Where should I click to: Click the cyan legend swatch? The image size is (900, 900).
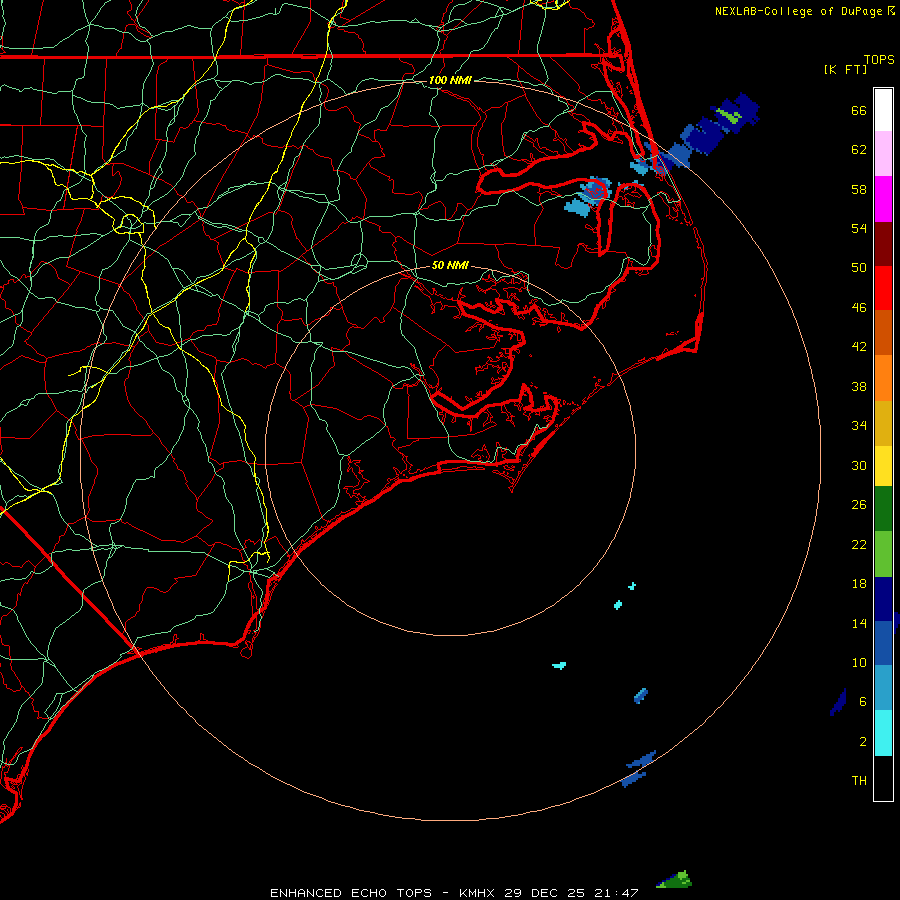click(883, 733)
